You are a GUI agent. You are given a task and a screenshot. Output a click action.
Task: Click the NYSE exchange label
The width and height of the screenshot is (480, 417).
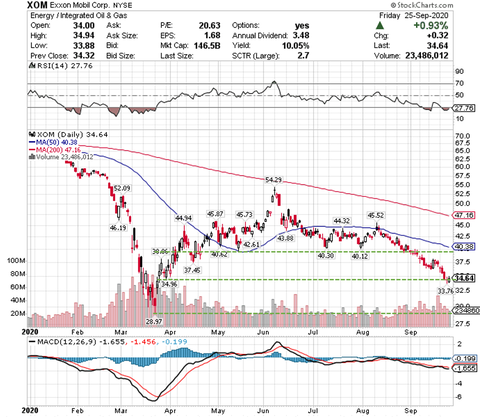[x=122, y=6]
